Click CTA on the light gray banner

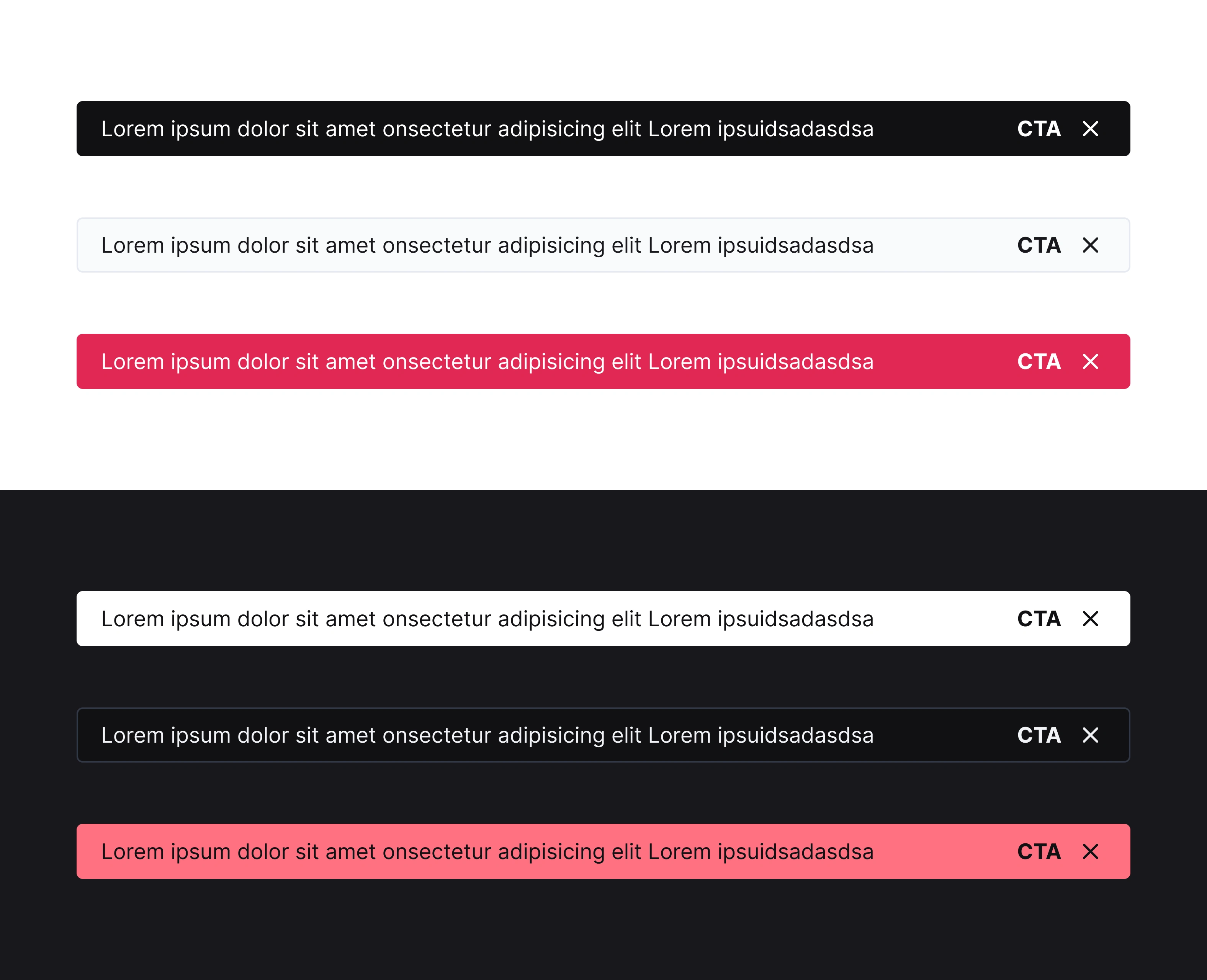(1039, 245)
